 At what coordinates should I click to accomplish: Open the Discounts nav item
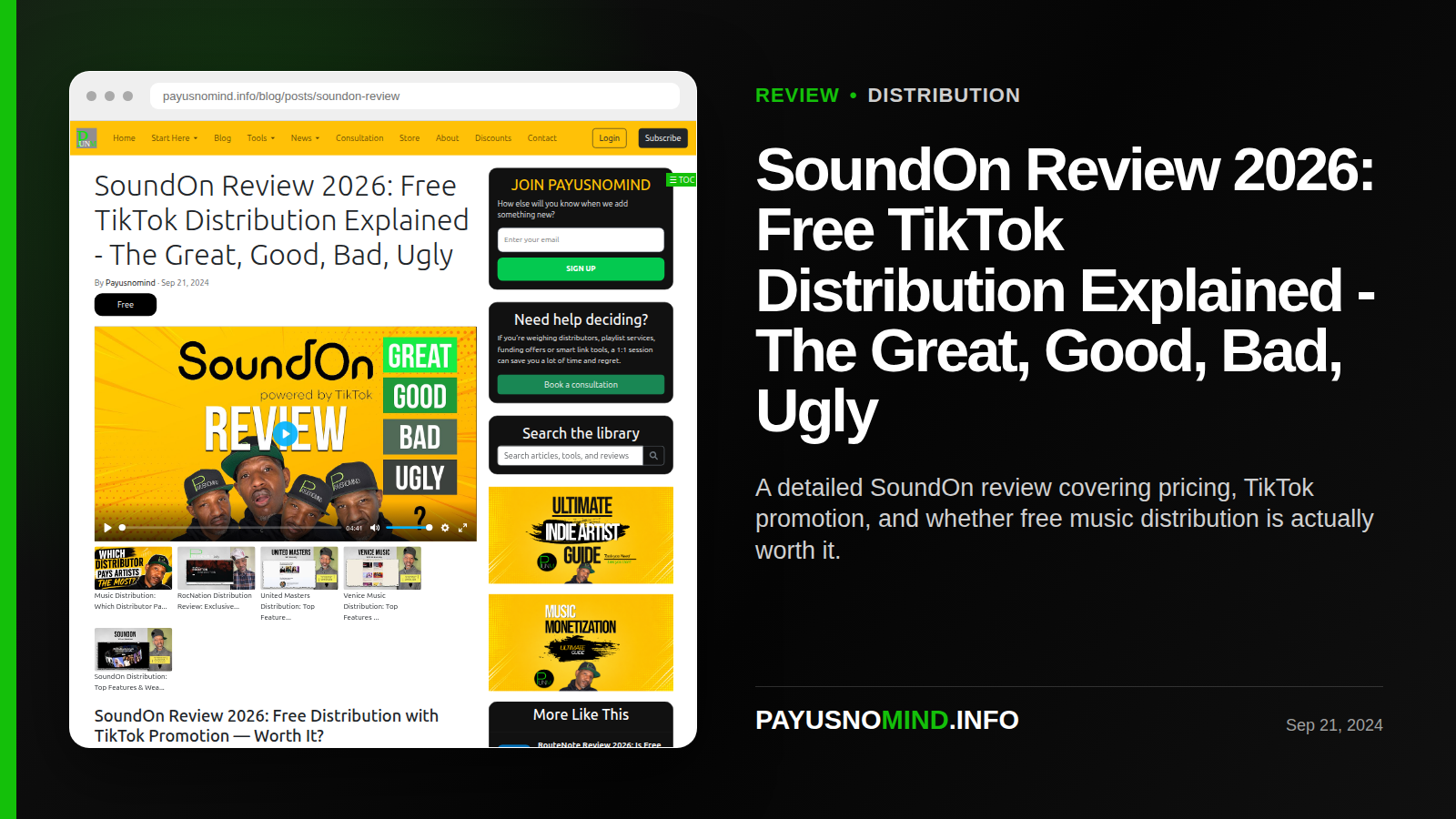(493, 138)
